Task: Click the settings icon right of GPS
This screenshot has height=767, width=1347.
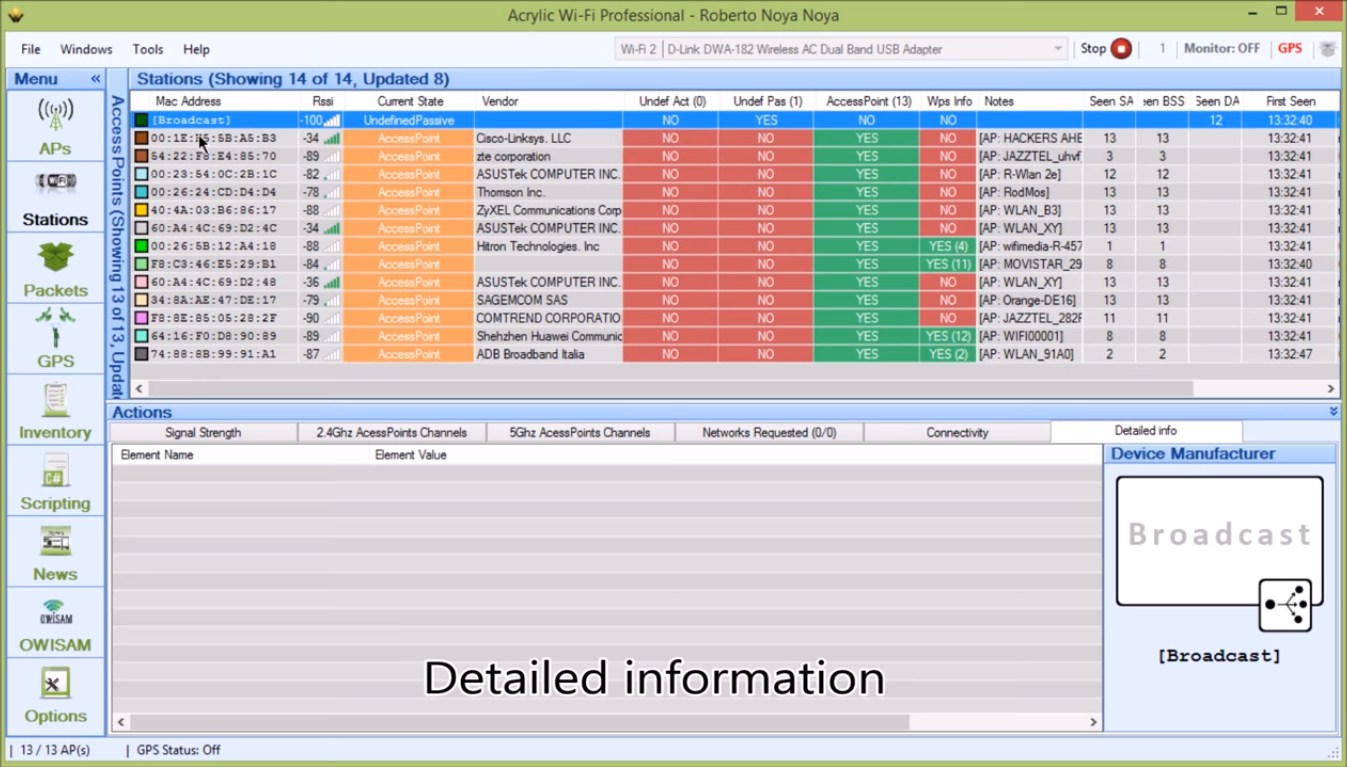Action: pos(1328,49)
